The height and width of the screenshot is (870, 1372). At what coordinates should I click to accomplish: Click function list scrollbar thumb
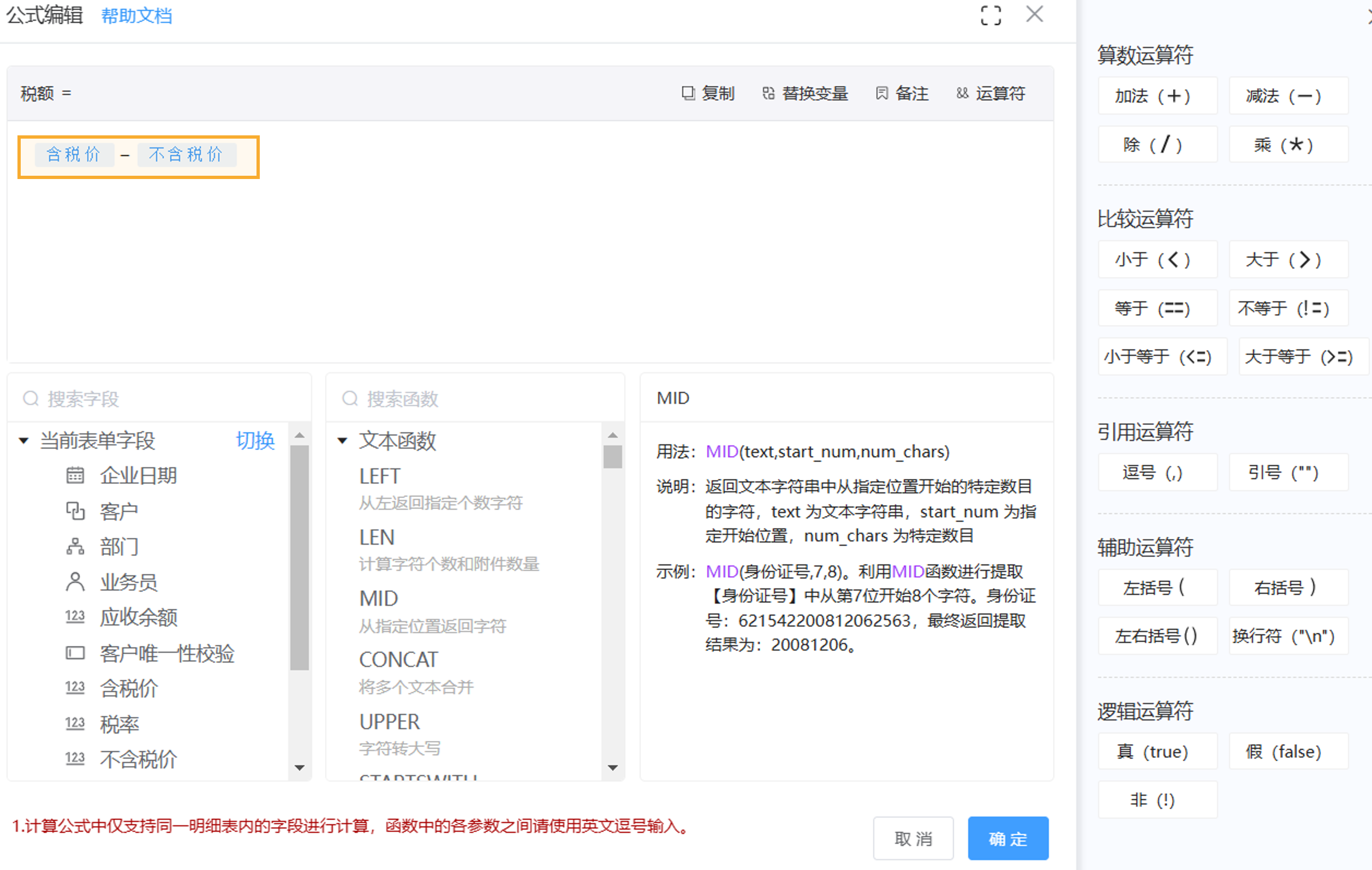pos(613,456)
